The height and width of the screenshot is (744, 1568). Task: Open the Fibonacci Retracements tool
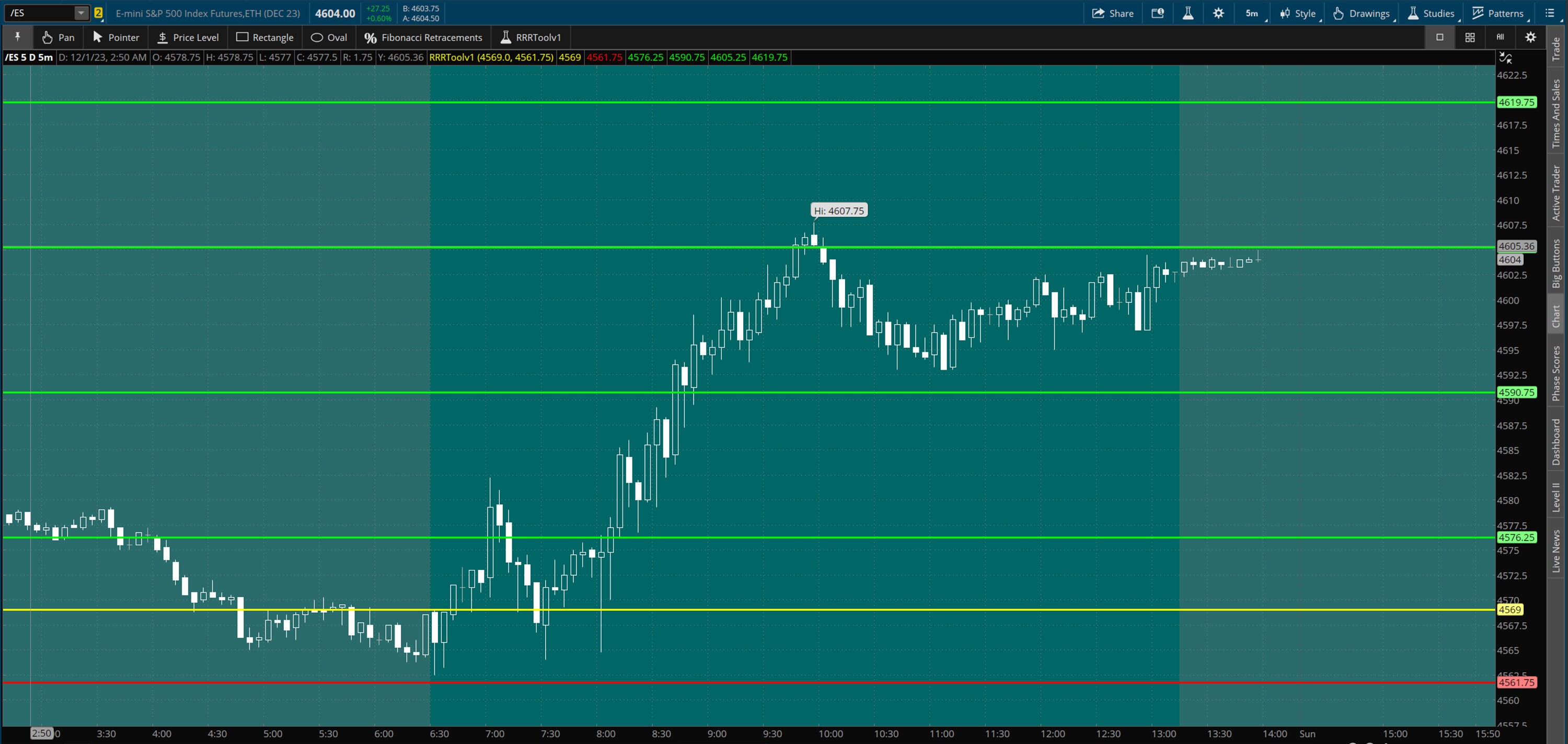click(423, 37)
